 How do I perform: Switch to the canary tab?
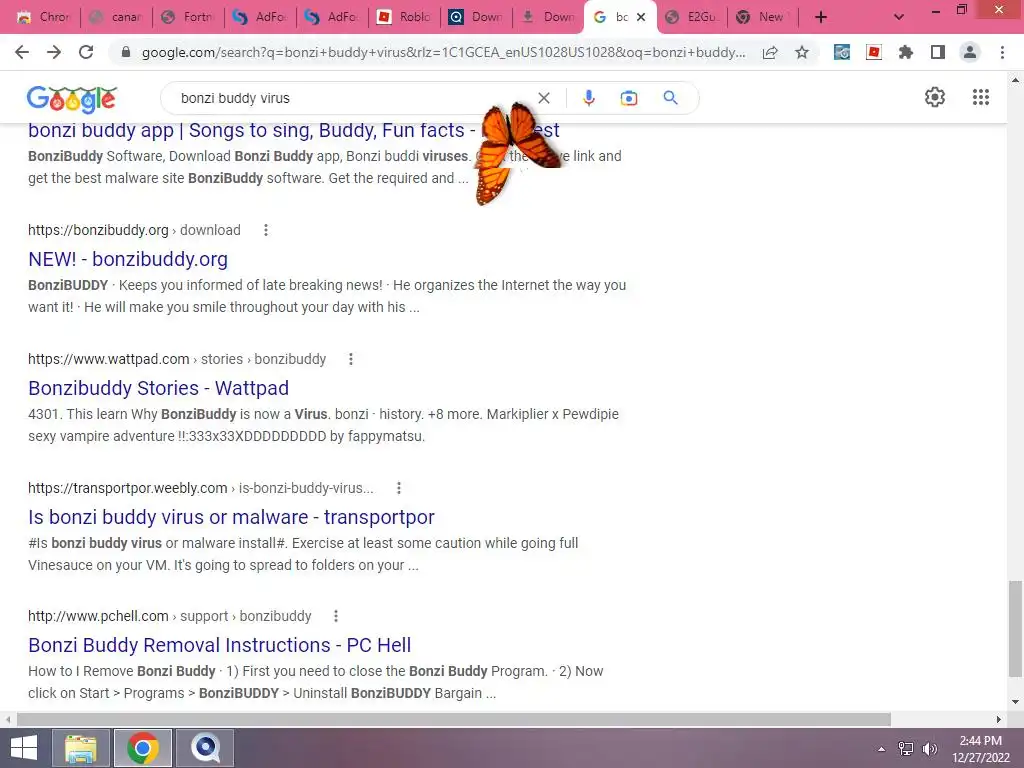tap(116, 17)
